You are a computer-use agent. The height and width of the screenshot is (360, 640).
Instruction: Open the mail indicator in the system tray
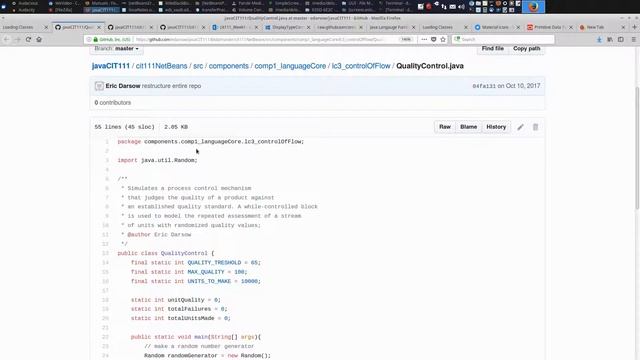pos(453,7)
